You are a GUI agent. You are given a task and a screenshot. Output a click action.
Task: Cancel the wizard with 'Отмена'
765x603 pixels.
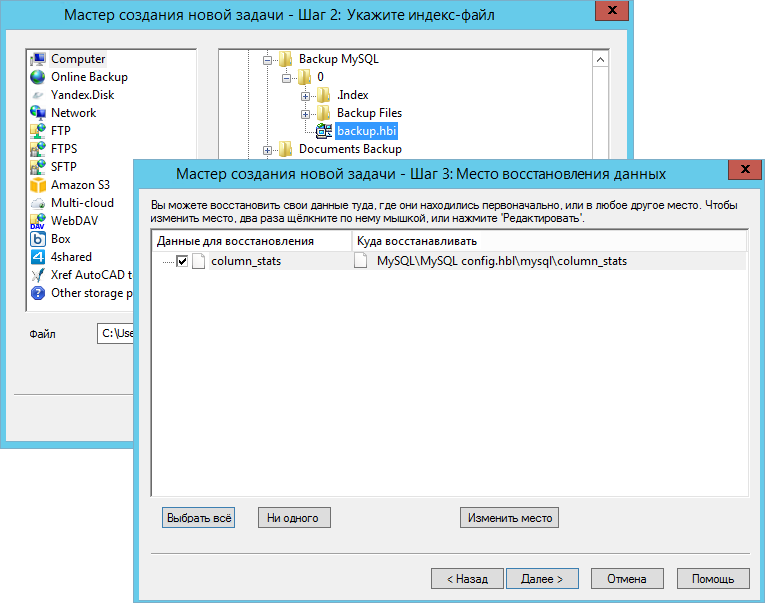627,579
